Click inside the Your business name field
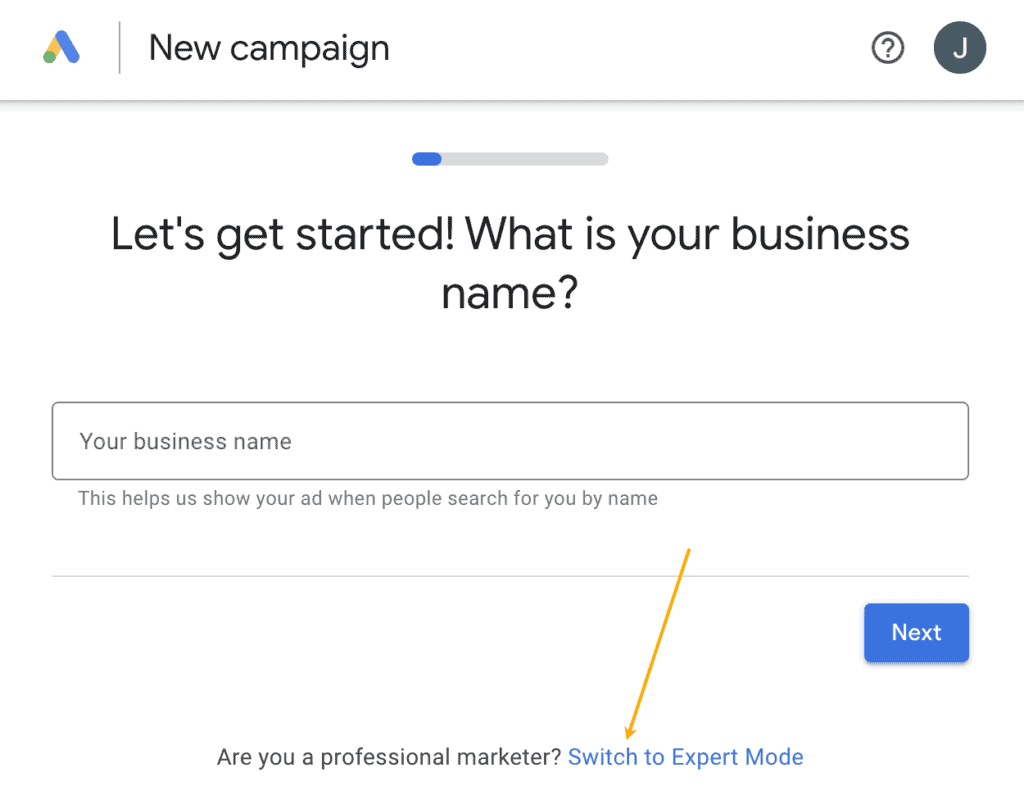This screenshot has width=1024, height=809. [510, 440]
